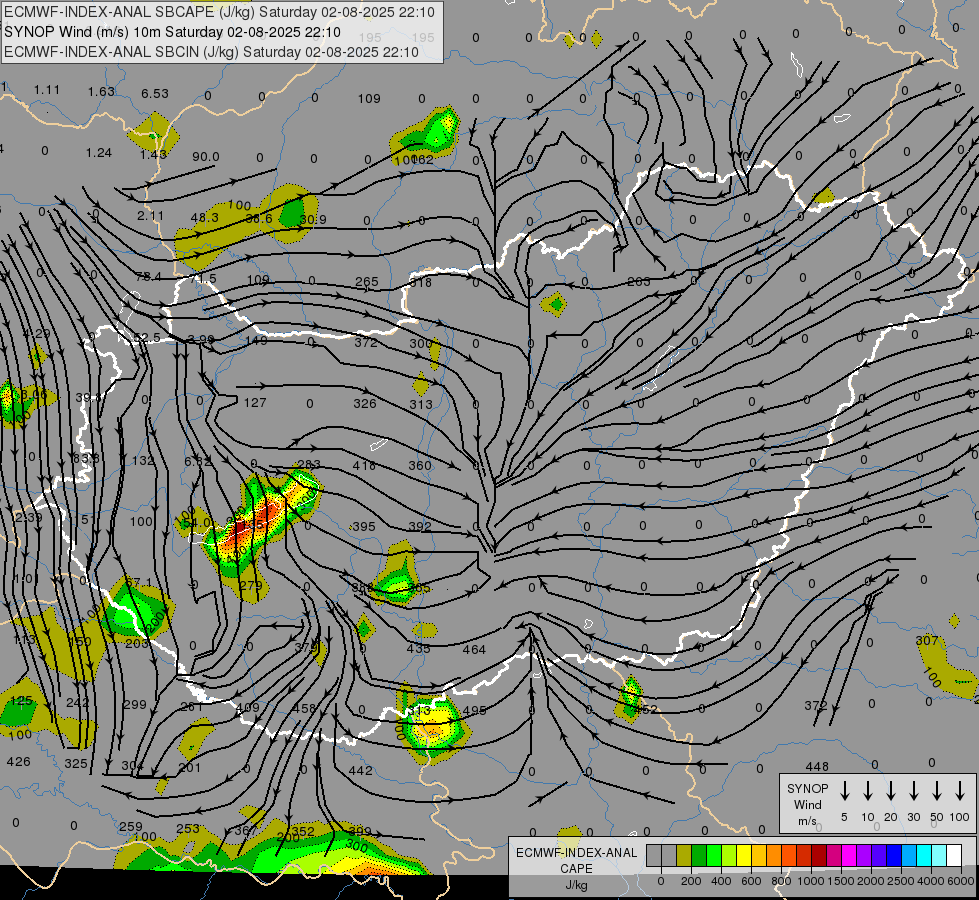The height and width of the screenshot is (900, 979).
Task: Click the 448 grid value on the map
Action: (x=817, y=766)
